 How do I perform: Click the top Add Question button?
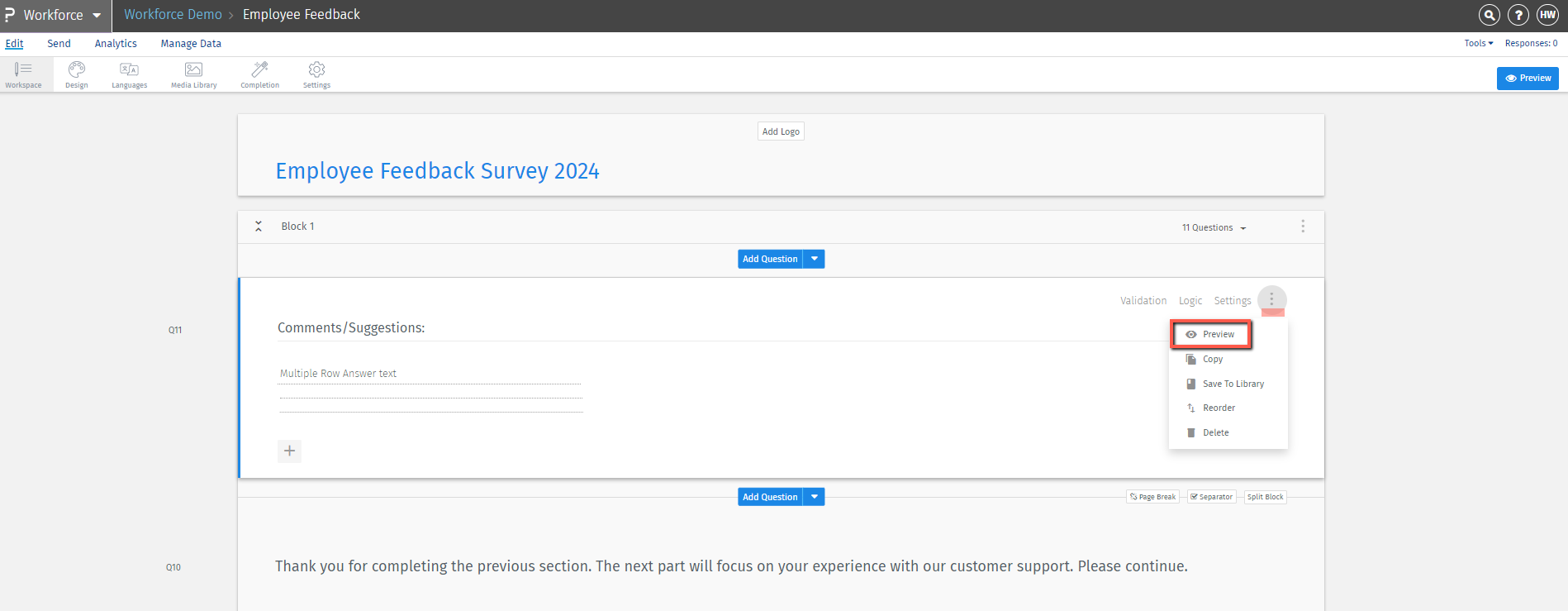coord(770,259)
